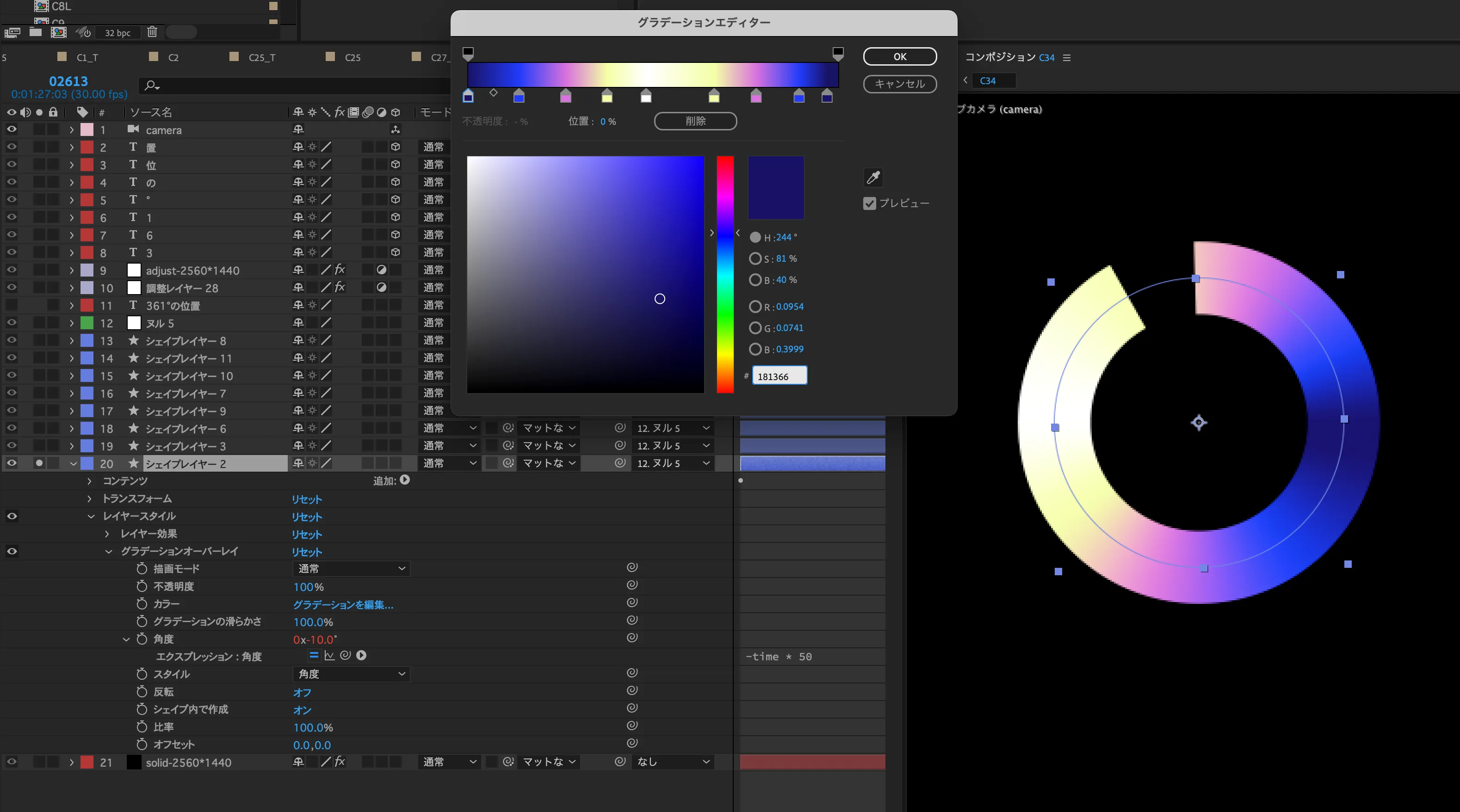1460x812 pixels.
Task: Uncheck the プレビュー checkbox
Action: [869, 203]
